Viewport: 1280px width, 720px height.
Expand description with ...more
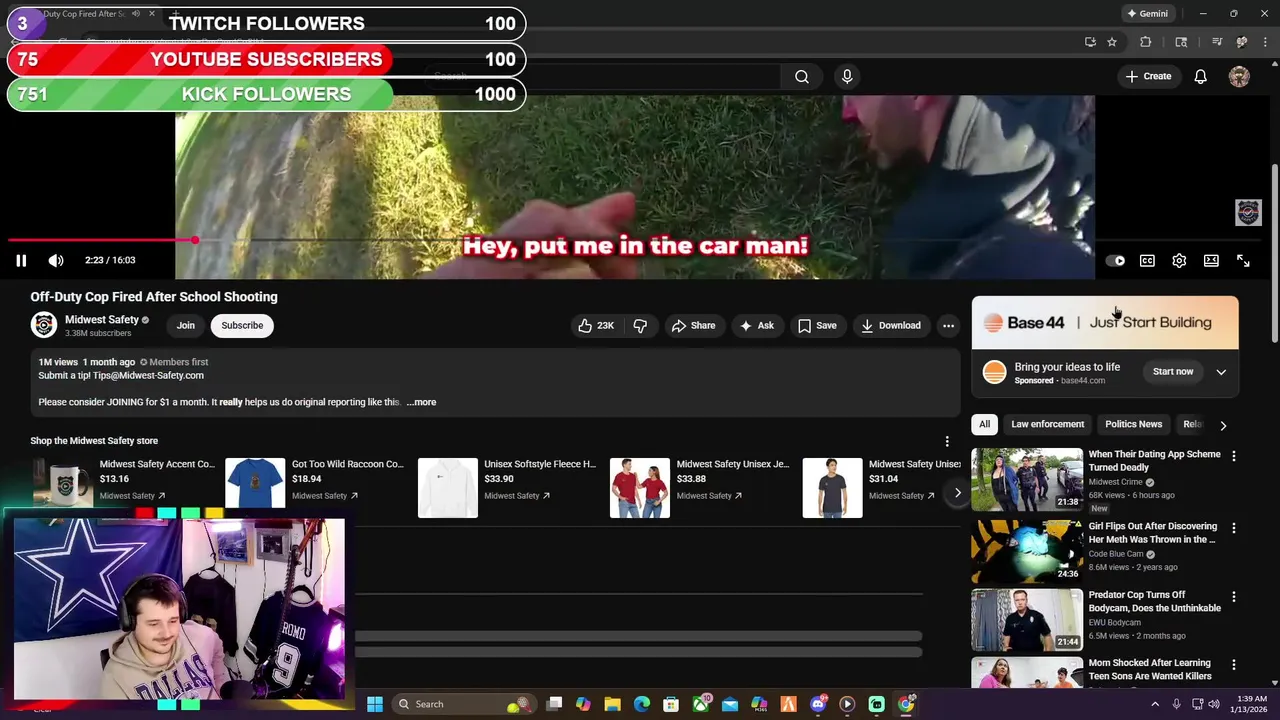tap(421, 402)
